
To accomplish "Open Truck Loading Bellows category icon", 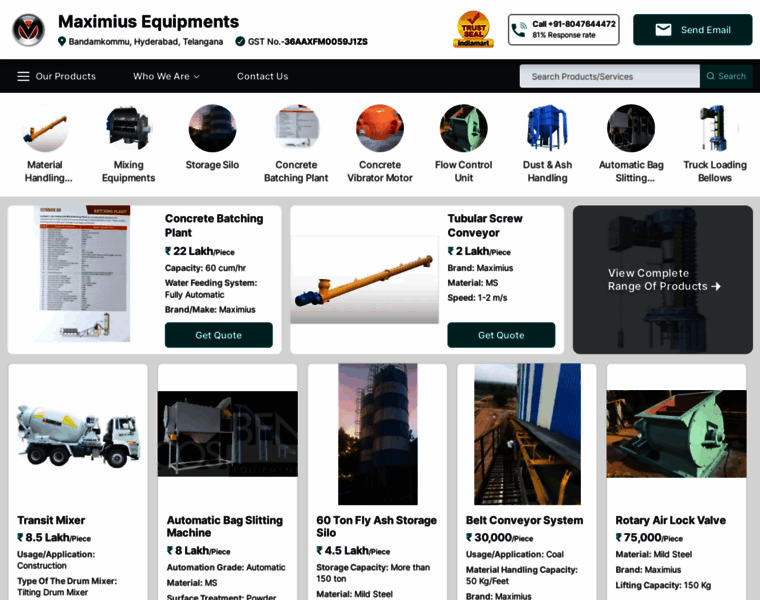I will coord(715,128).
